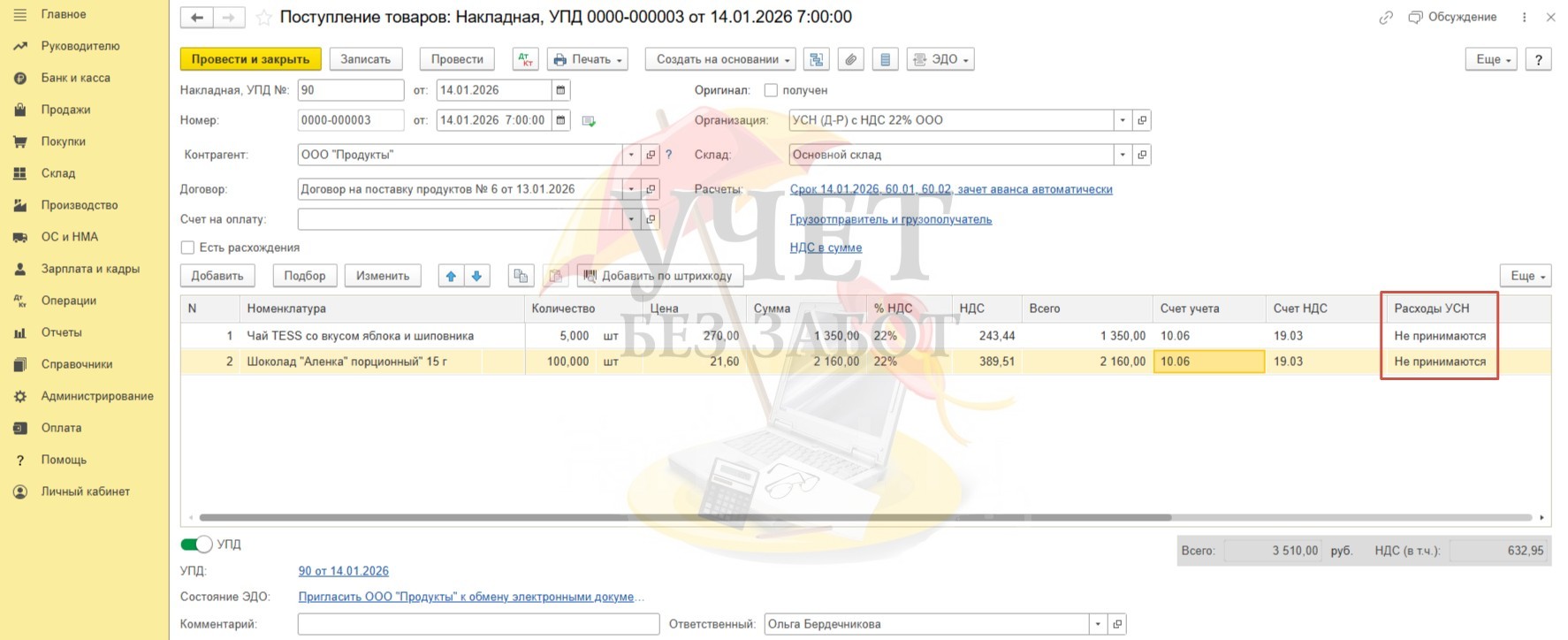The width and height of the screenshot is (1568, 640).
Task: Click the copy rows icon in table toolbar
Action: (x=521, y=276)
